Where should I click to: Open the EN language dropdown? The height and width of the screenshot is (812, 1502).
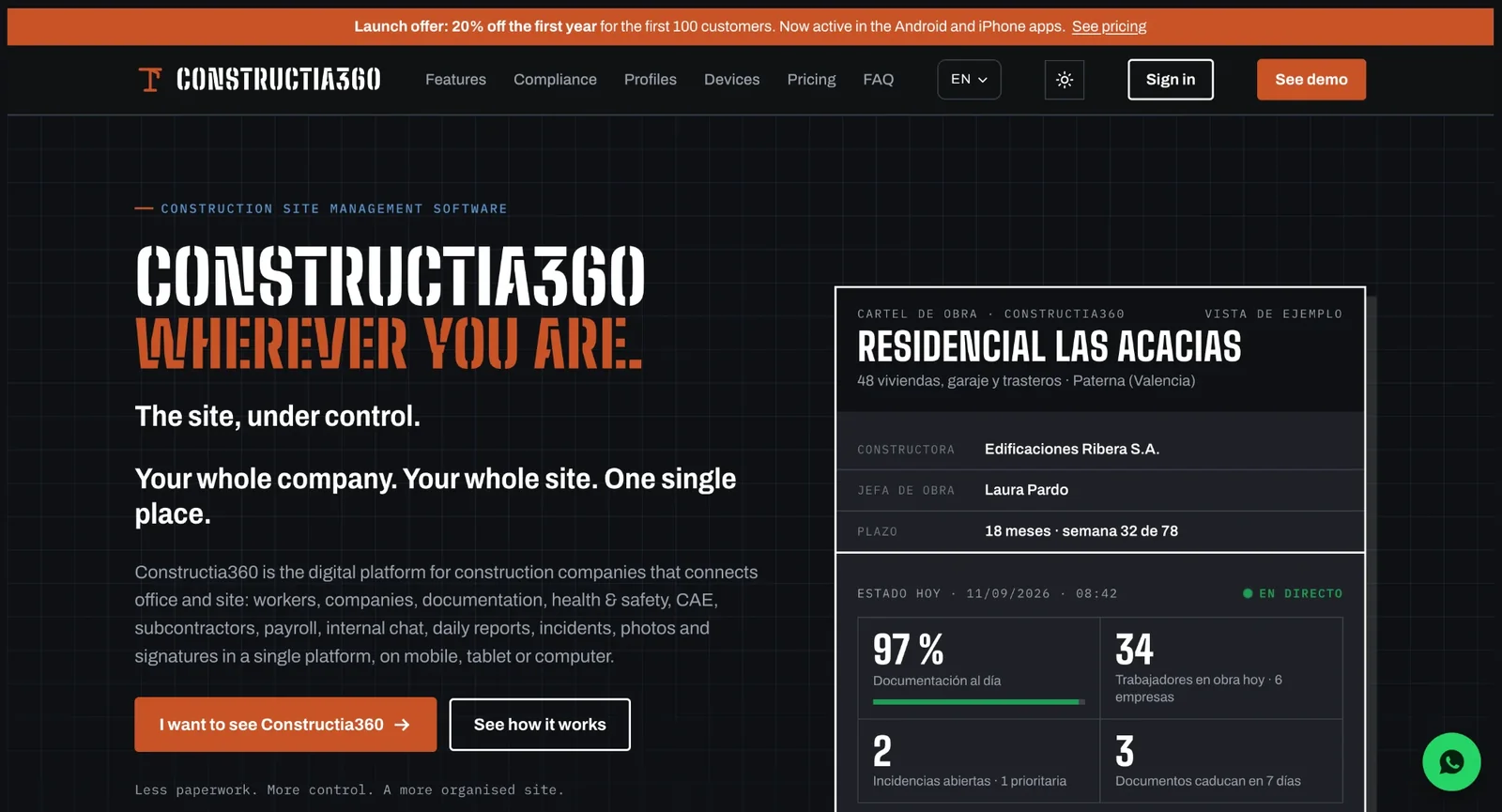(x=969, y=80)
